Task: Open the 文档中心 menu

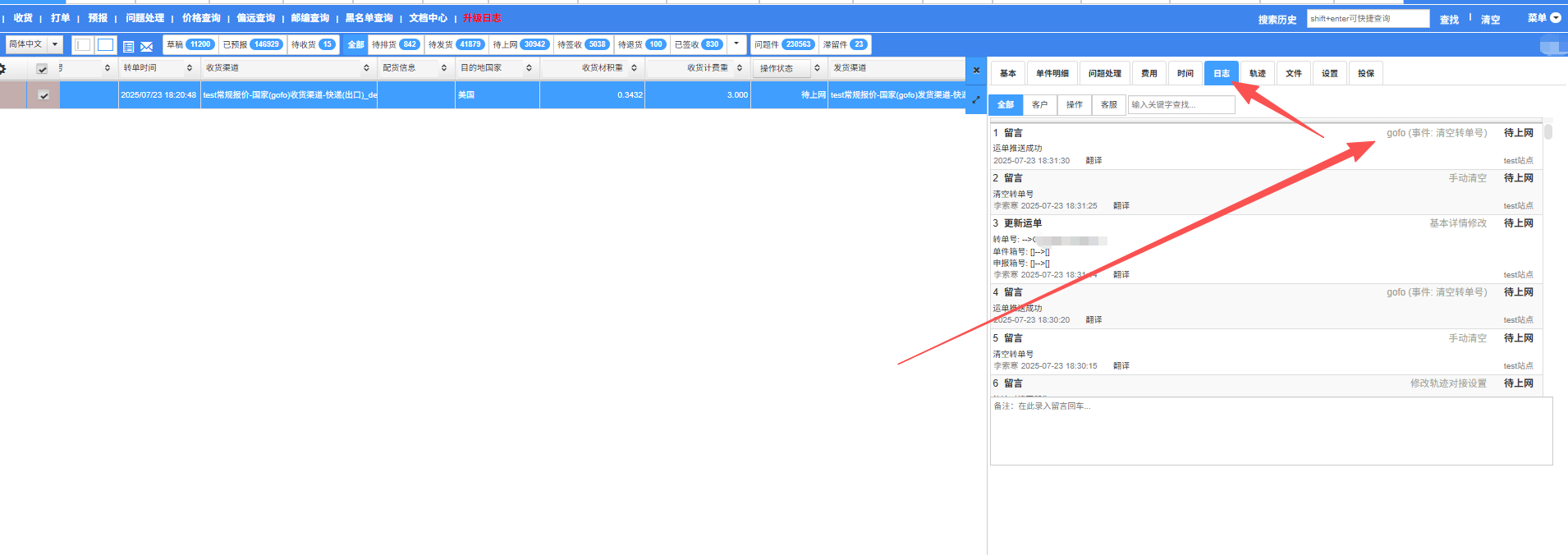Action: 429,18
